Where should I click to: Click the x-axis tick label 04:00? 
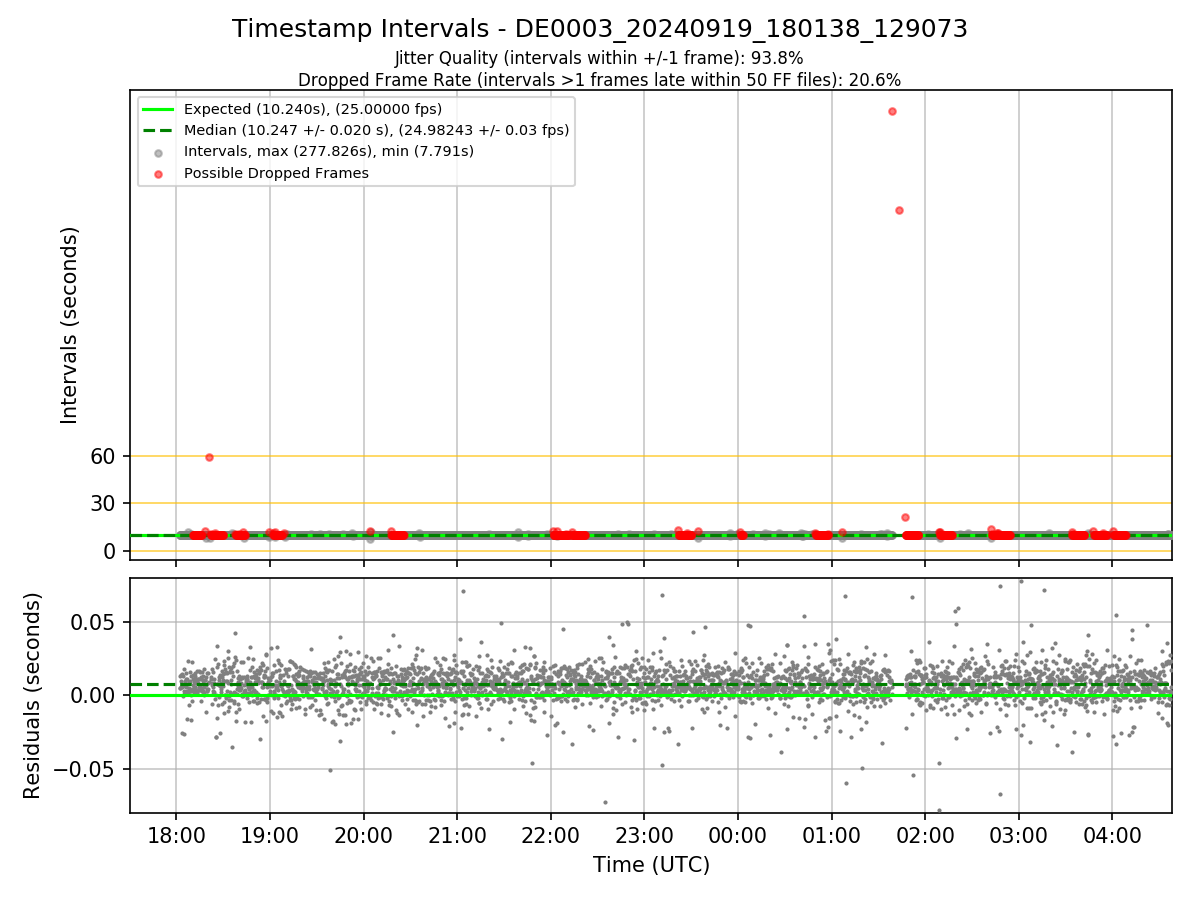point(1112,836)
